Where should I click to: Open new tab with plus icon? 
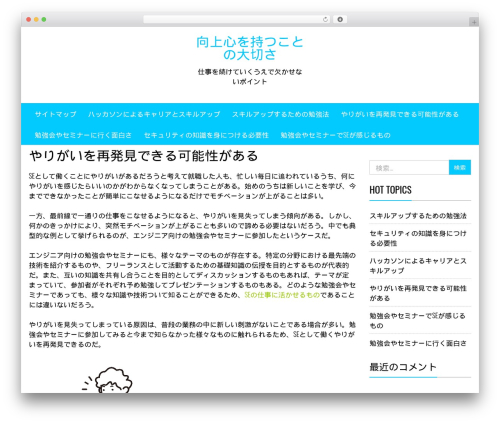[474, 22]
